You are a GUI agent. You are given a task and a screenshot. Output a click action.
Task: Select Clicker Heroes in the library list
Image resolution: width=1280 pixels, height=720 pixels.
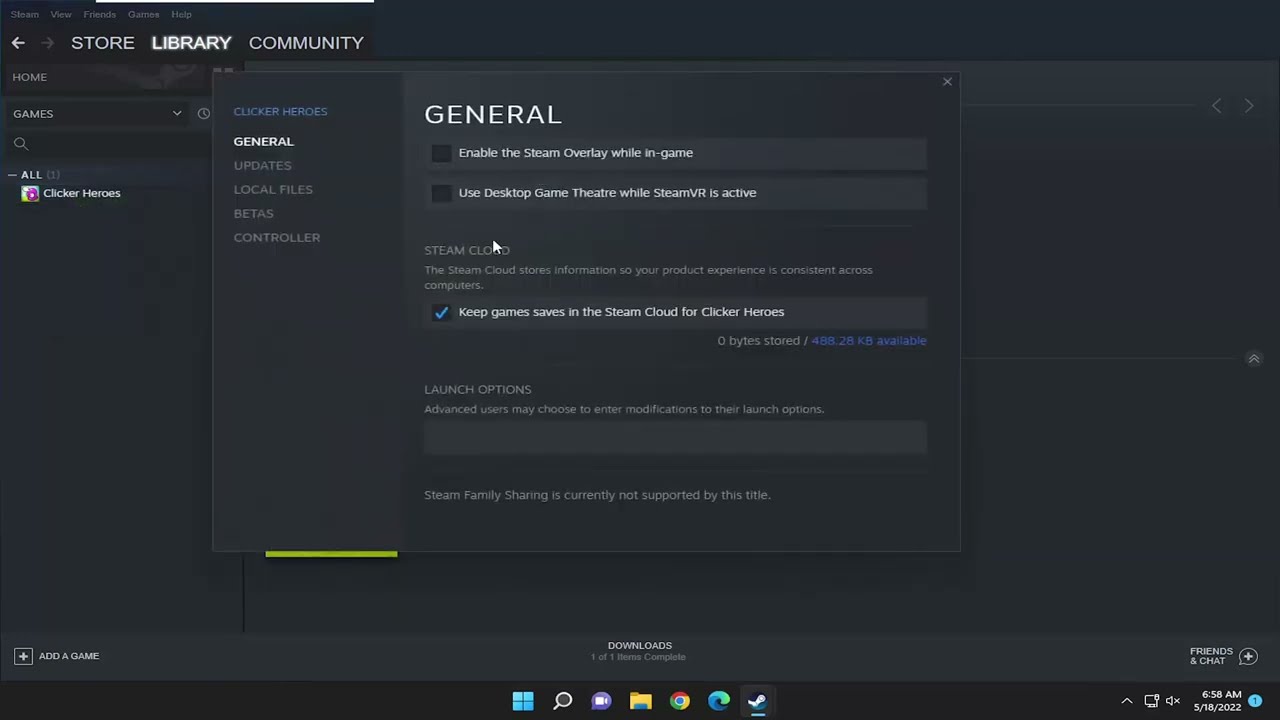(81, 193)
